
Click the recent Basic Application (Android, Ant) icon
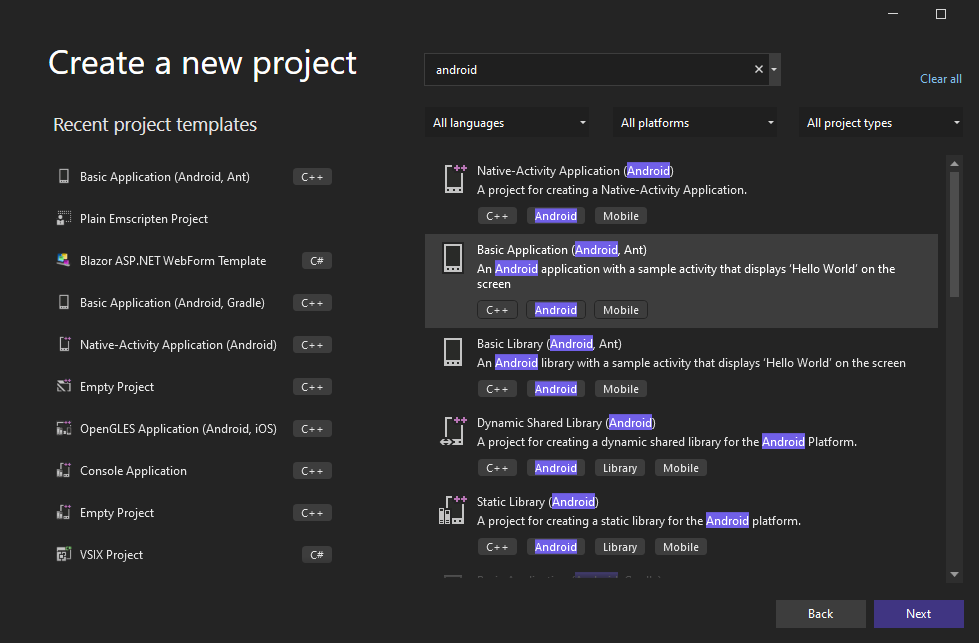(x=64, y=177)
